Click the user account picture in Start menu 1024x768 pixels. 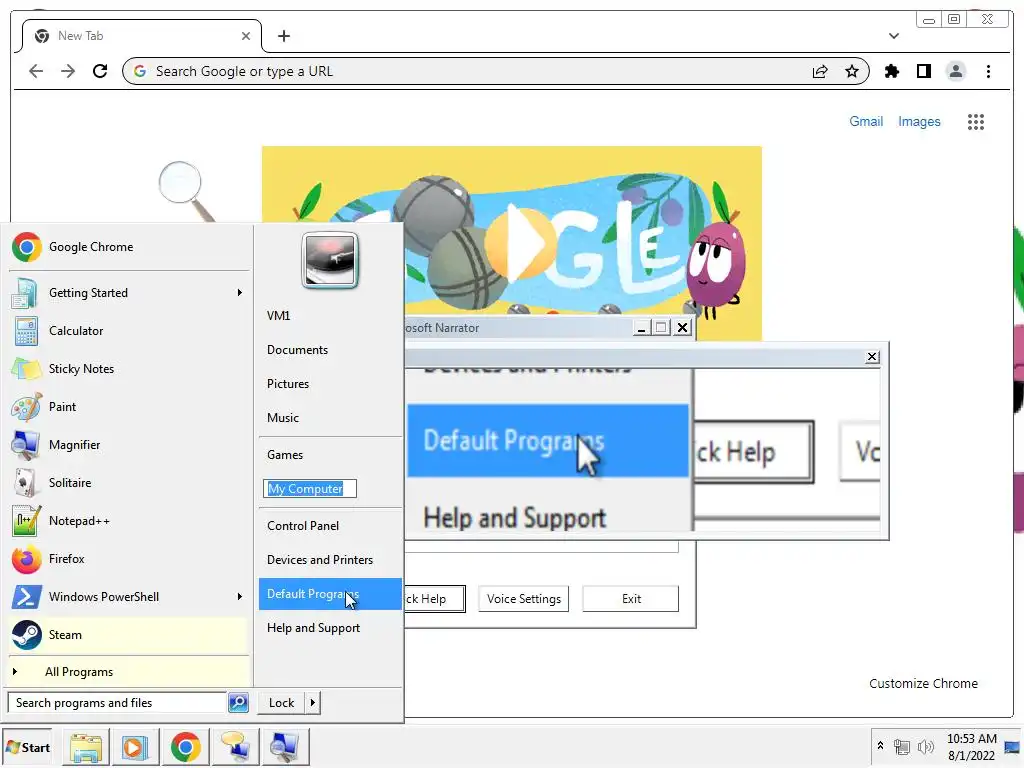click(x=330, y=260)
